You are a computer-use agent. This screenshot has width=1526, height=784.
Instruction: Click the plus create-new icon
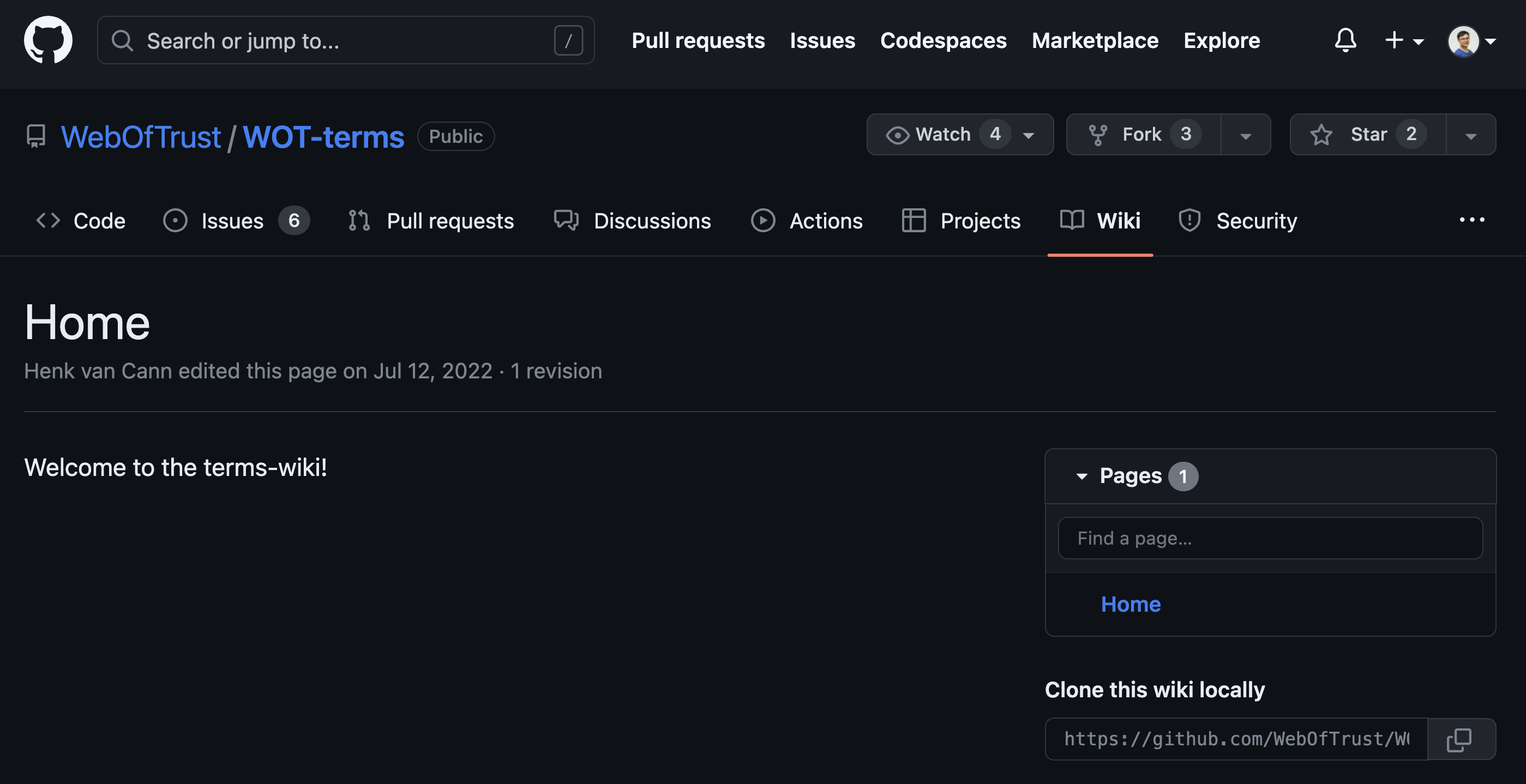tap(1395, 40)
